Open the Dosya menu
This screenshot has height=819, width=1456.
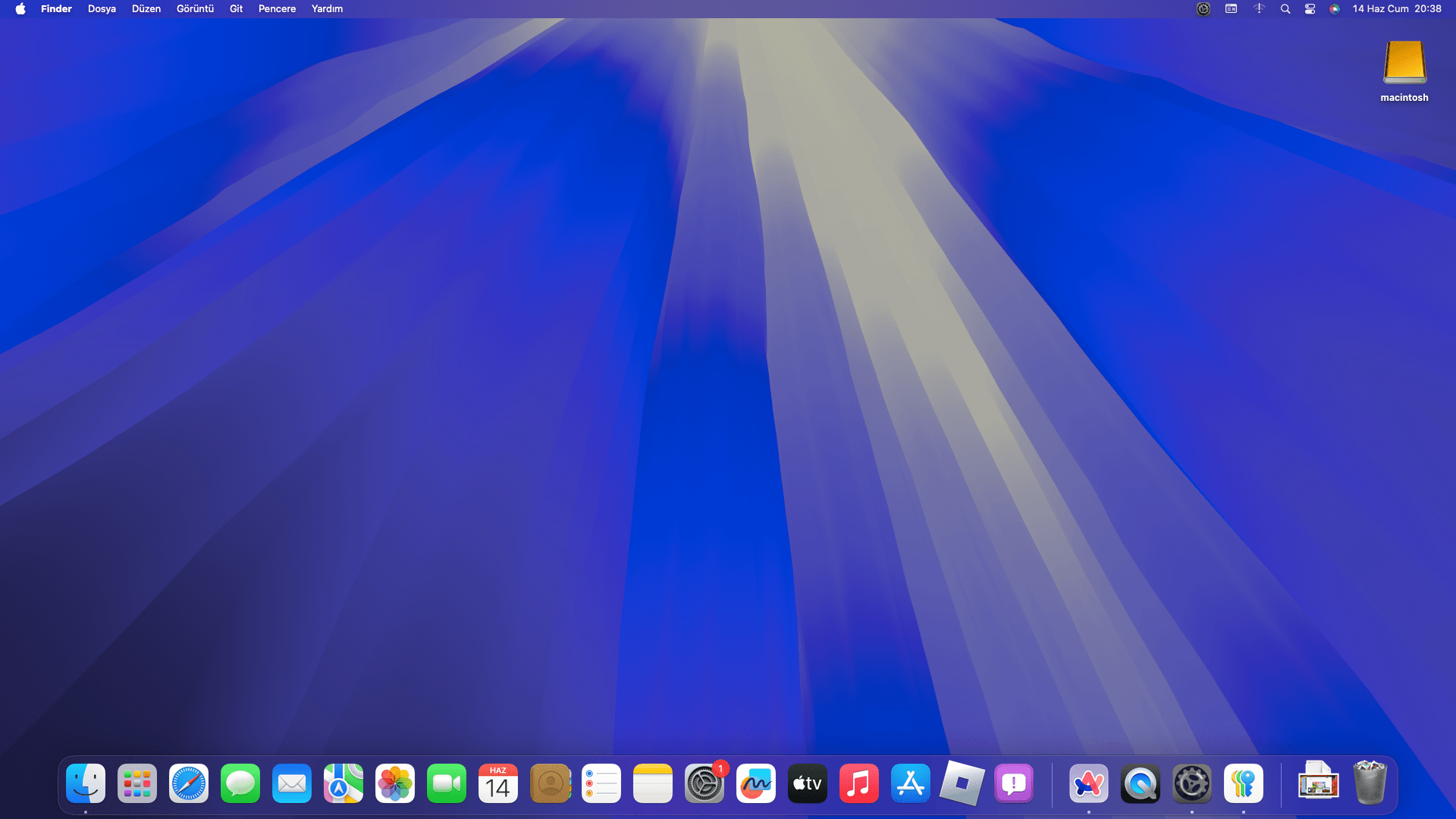click(x=102, y=9)
